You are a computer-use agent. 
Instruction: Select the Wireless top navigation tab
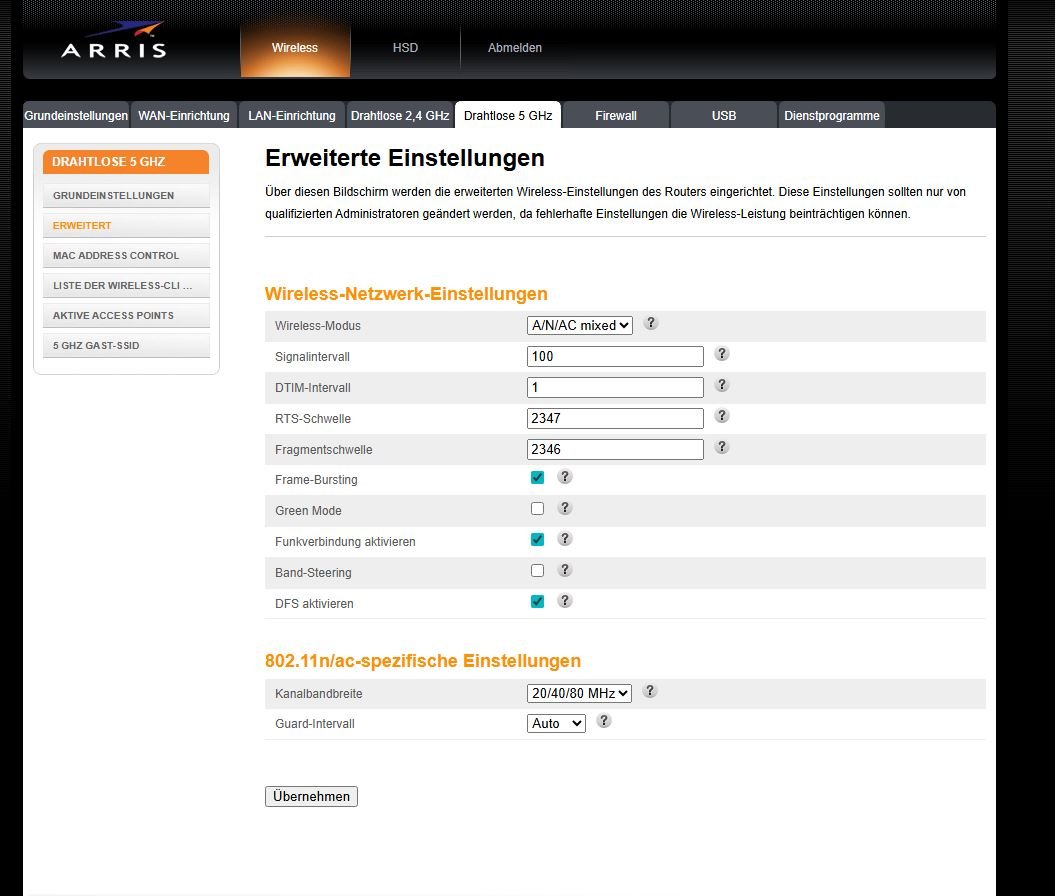tap(295, 48)
